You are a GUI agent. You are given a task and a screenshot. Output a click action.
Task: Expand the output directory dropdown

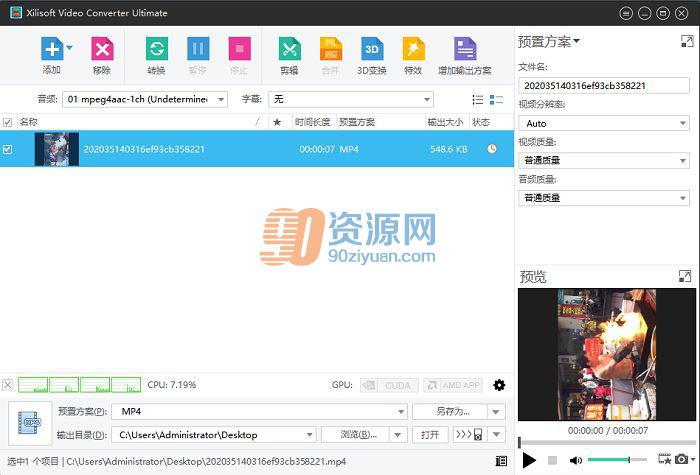[309, 434]
